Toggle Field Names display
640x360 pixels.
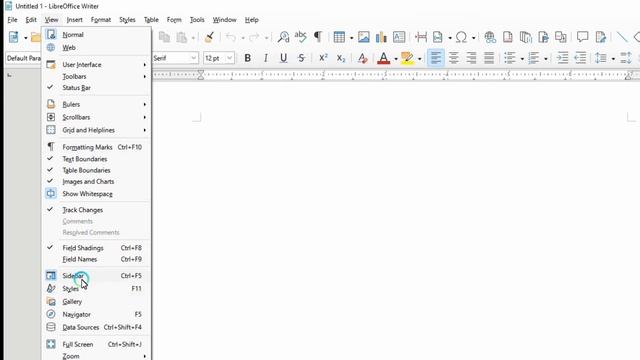(x=96, y=259)
